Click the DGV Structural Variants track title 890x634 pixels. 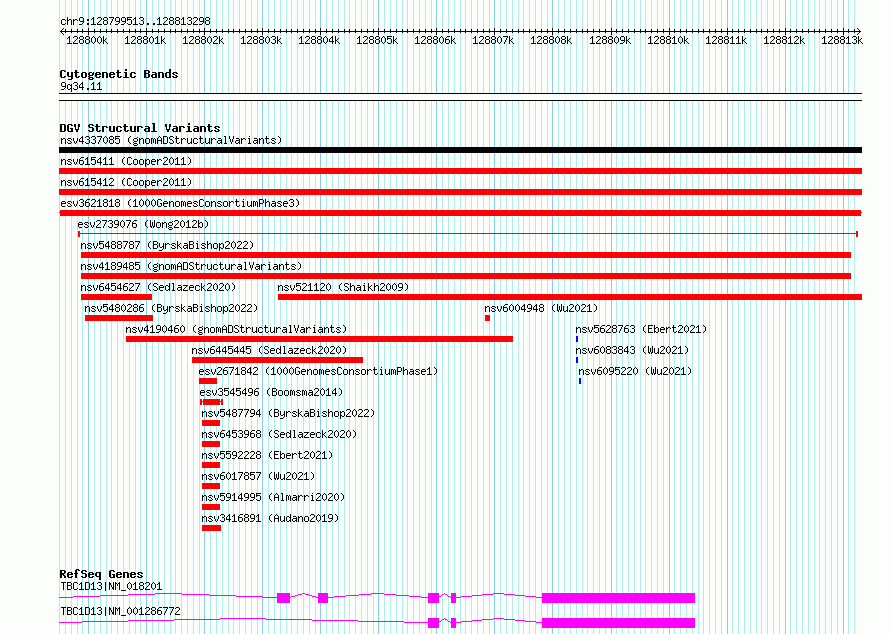click(140, 128)
